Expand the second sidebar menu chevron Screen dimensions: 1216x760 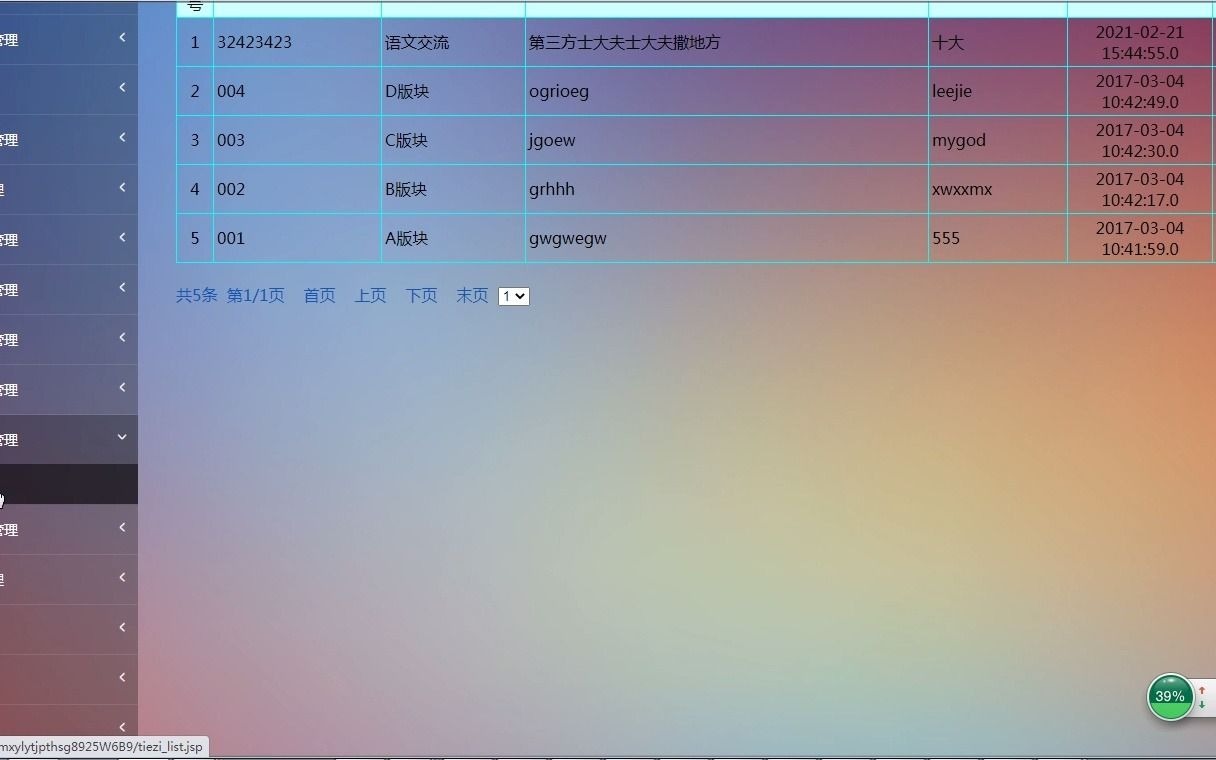(122, 87)
